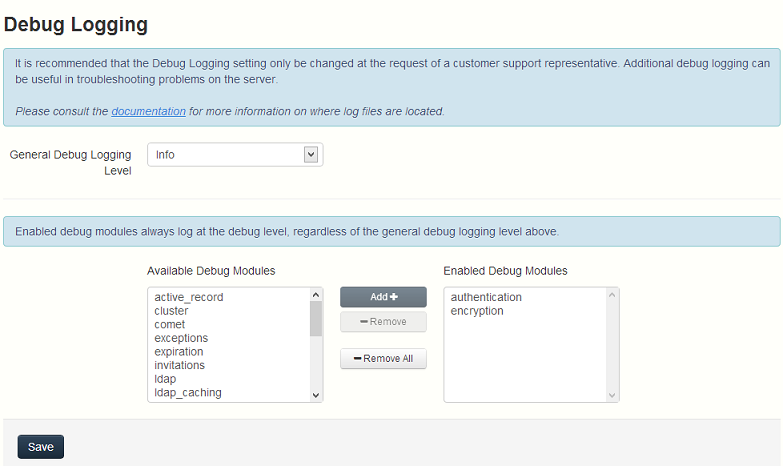Click the scroll down arrow of Enabled Modules
The height and width of the screenshot is (466, 783).
click(612, 395)
